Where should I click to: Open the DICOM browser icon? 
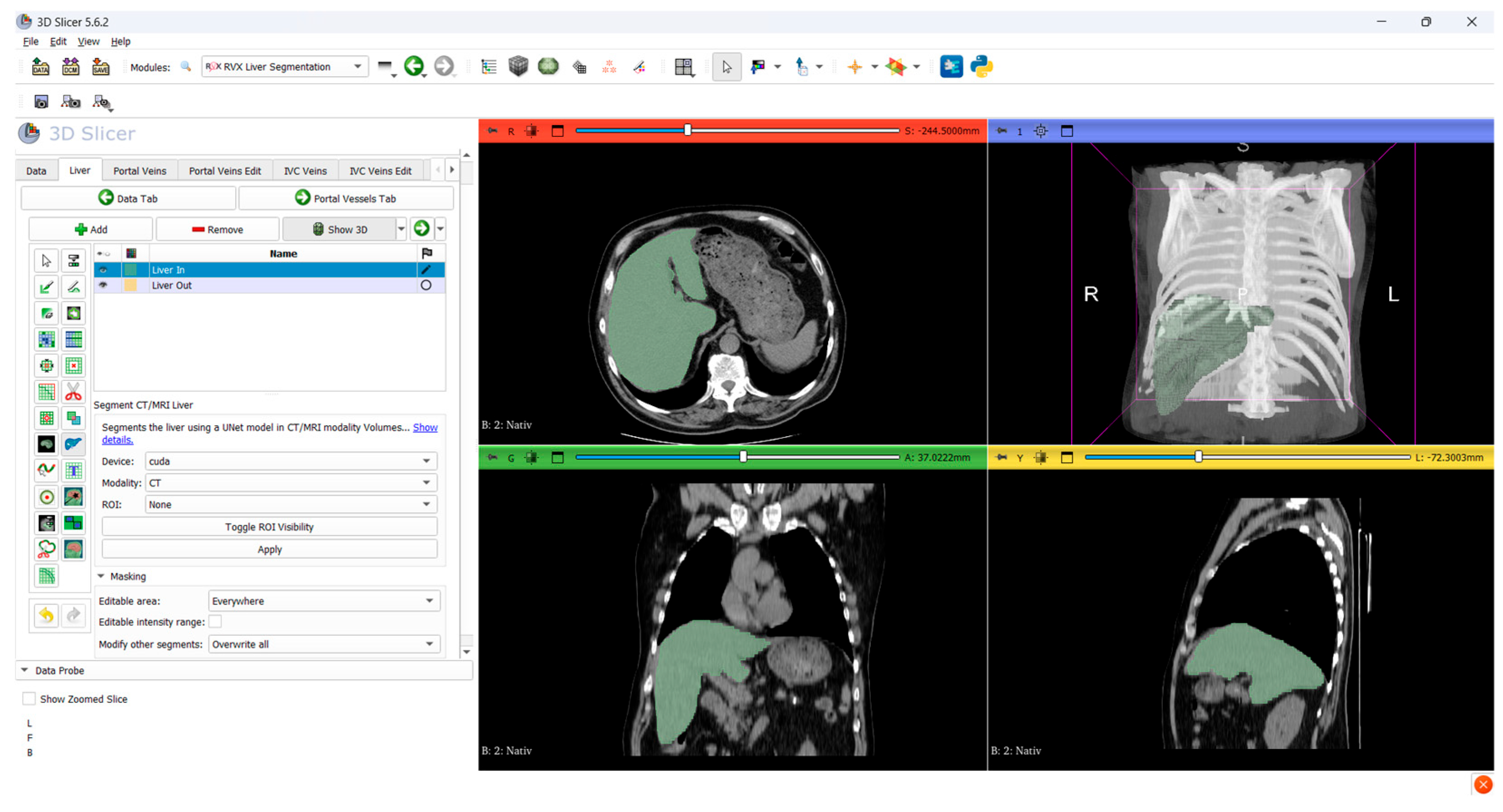point(70,67)
